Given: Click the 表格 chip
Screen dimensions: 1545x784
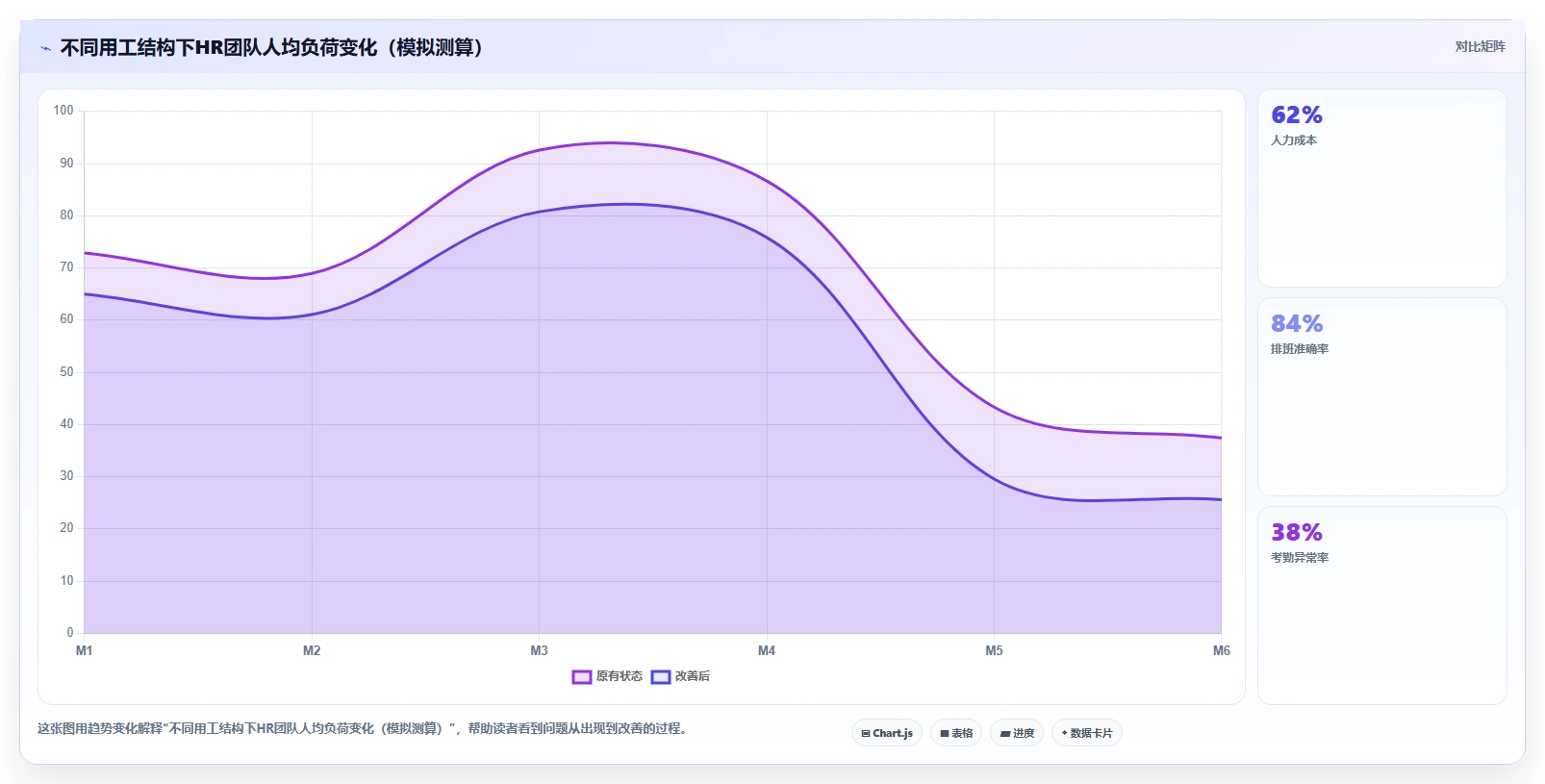Looking at the screenshot, I should coord(956,733).
